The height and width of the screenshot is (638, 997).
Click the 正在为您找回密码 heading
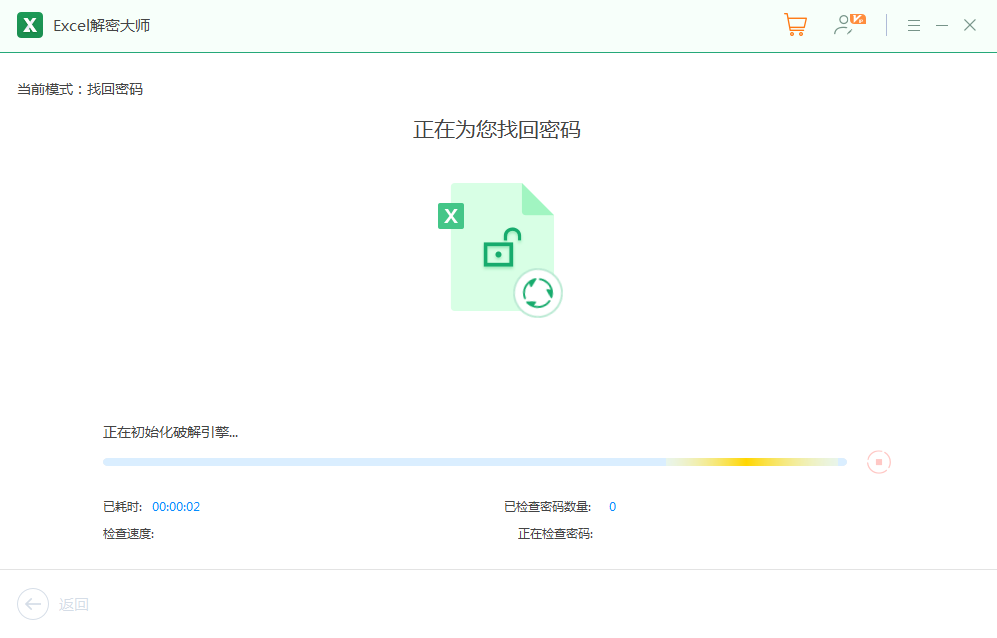(497, 130)
